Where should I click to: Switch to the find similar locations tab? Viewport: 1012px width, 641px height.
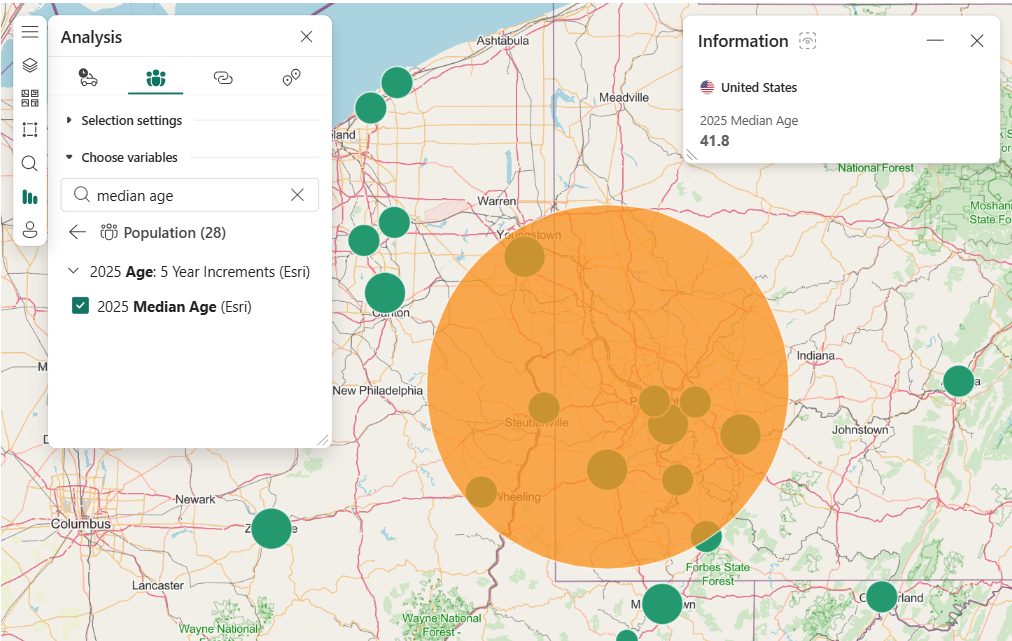click(291, 78)
